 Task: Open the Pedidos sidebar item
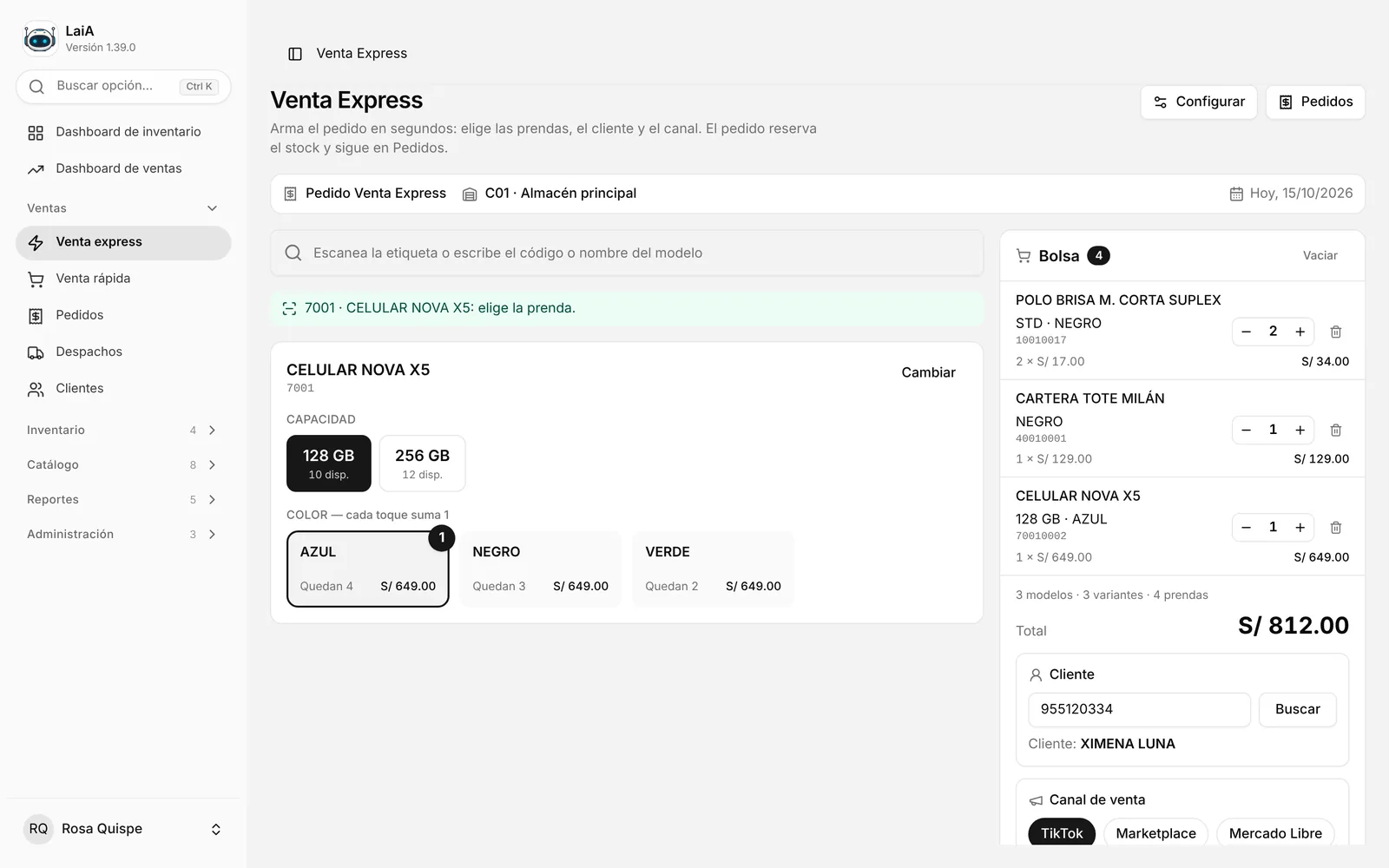[x=123, y=315]
